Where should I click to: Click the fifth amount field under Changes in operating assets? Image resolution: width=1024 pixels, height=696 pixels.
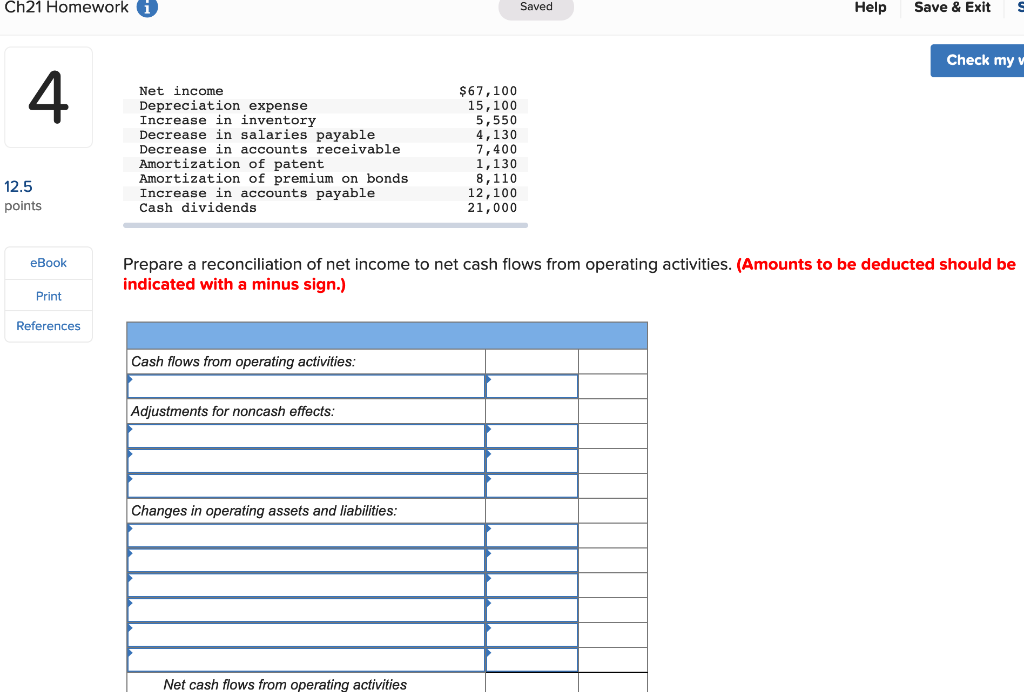coord(532,634)
